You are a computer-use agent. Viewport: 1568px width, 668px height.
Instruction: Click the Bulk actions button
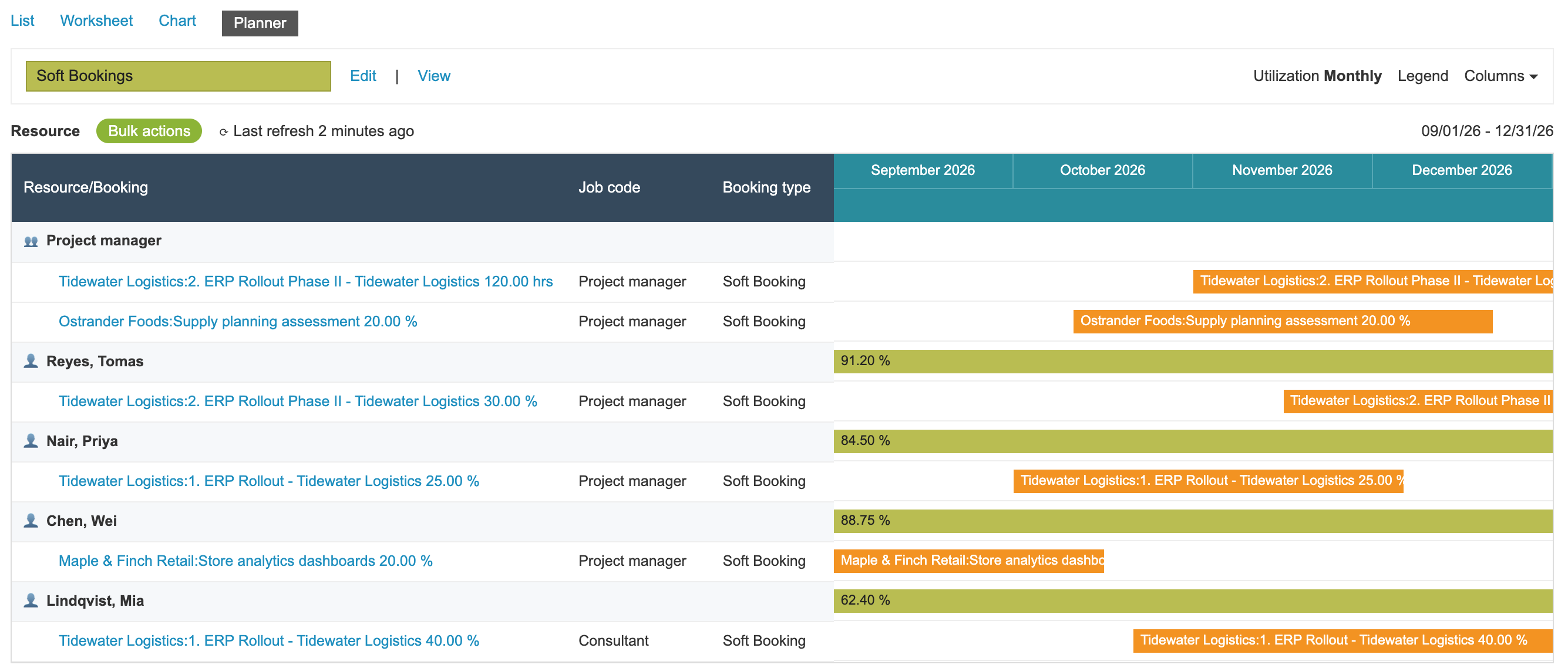pos(149,131)
